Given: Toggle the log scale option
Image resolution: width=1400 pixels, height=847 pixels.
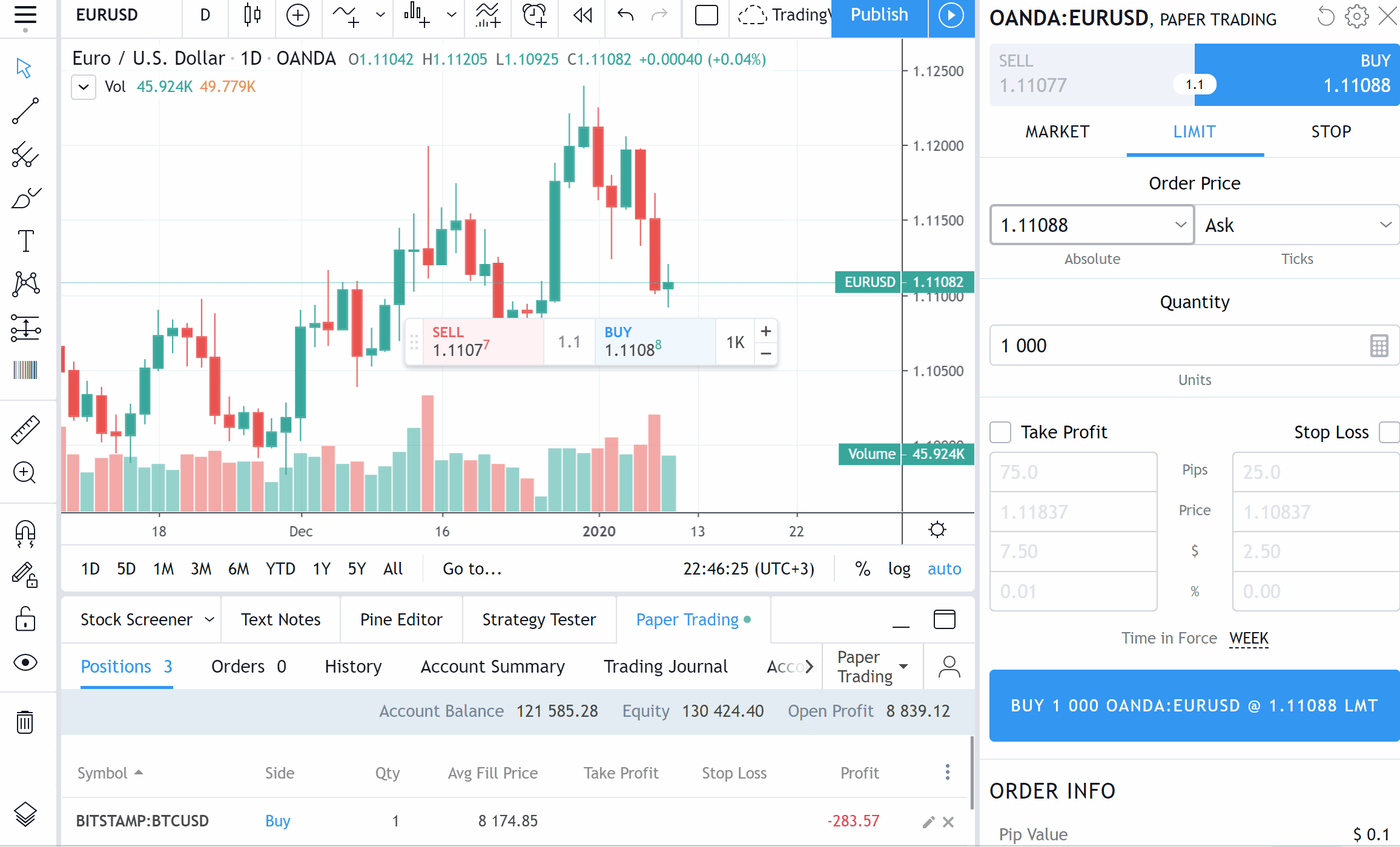Looking at the screenshot, I should click(x=899, y=569).
